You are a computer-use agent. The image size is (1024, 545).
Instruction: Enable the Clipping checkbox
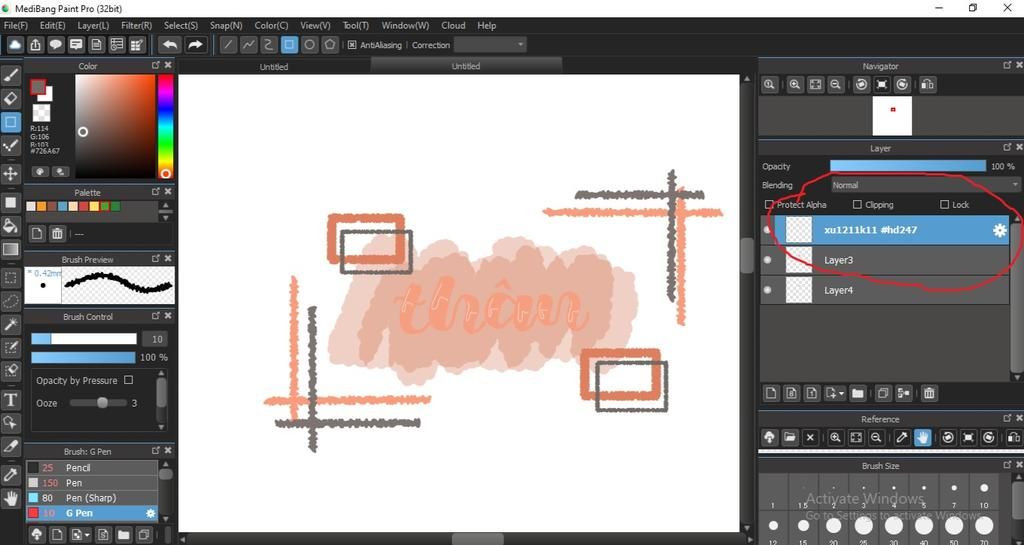(x=857, y=204)
